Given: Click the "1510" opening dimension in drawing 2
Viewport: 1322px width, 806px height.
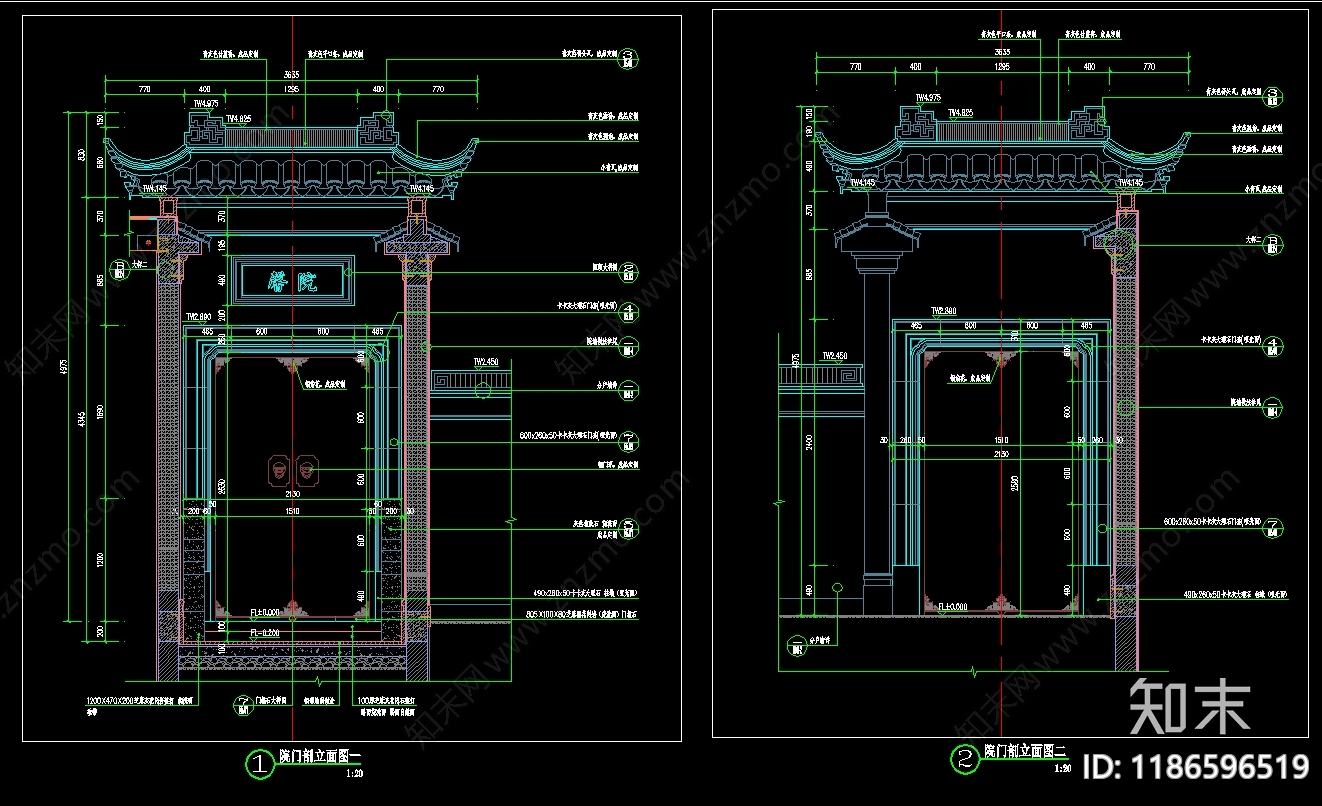Looking at the screenshot, I should point(1002,440).
